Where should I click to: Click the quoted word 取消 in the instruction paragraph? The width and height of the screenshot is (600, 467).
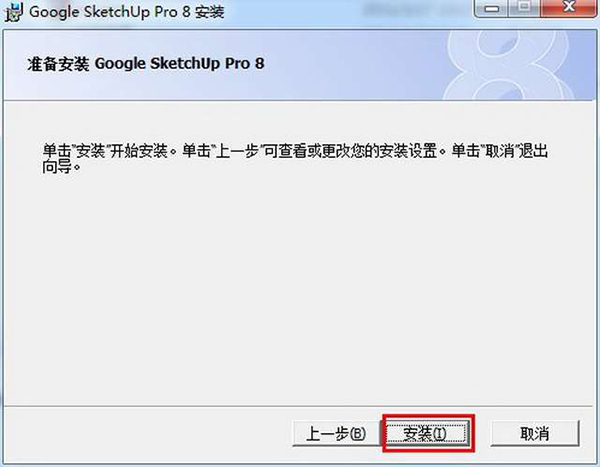(x=501, y=151)
